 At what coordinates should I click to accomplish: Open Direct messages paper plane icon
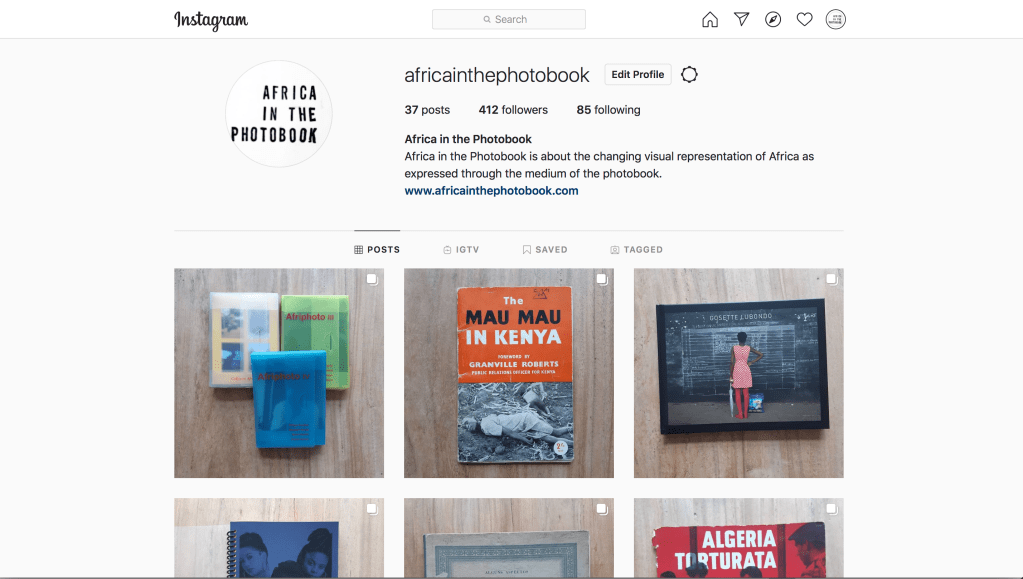[741, 19]
